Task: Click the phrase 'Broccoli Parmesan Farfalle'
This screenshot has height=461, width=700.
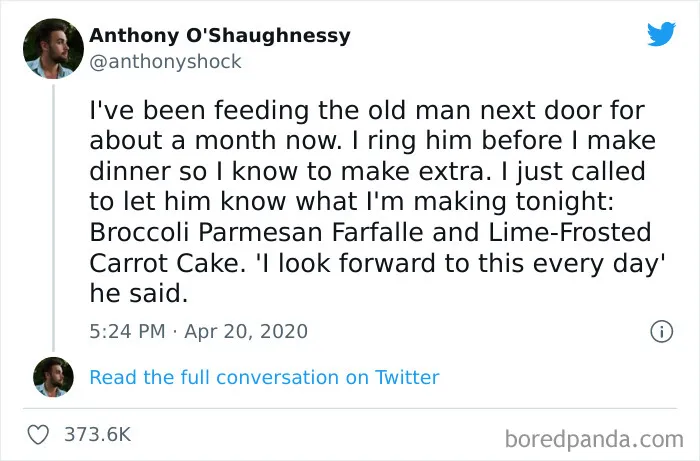Action: [x=256, y=233]
